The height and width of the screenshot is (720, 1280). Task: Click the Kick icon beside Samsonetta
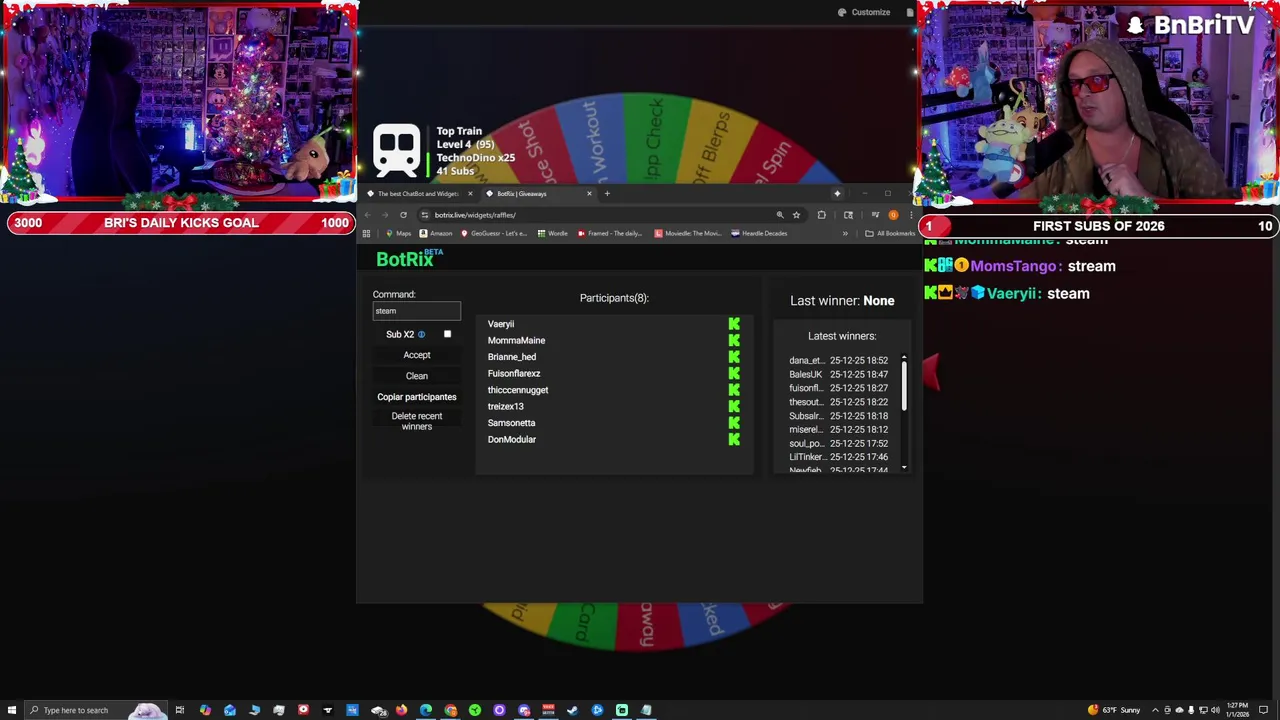734,423
